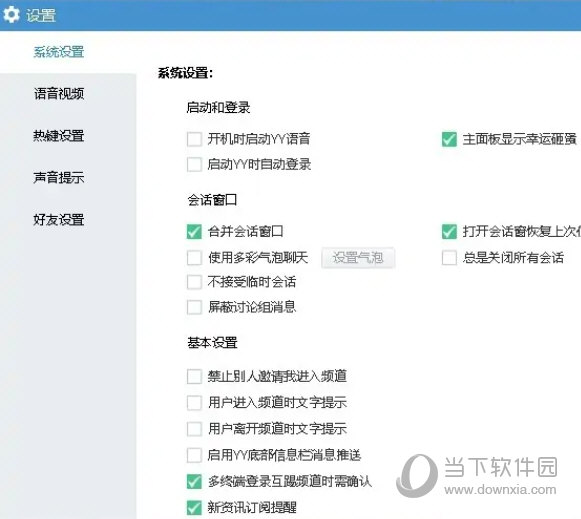581x519 pixels.
Task: Click the 系统设置: page title text
Action: point(185,73)
